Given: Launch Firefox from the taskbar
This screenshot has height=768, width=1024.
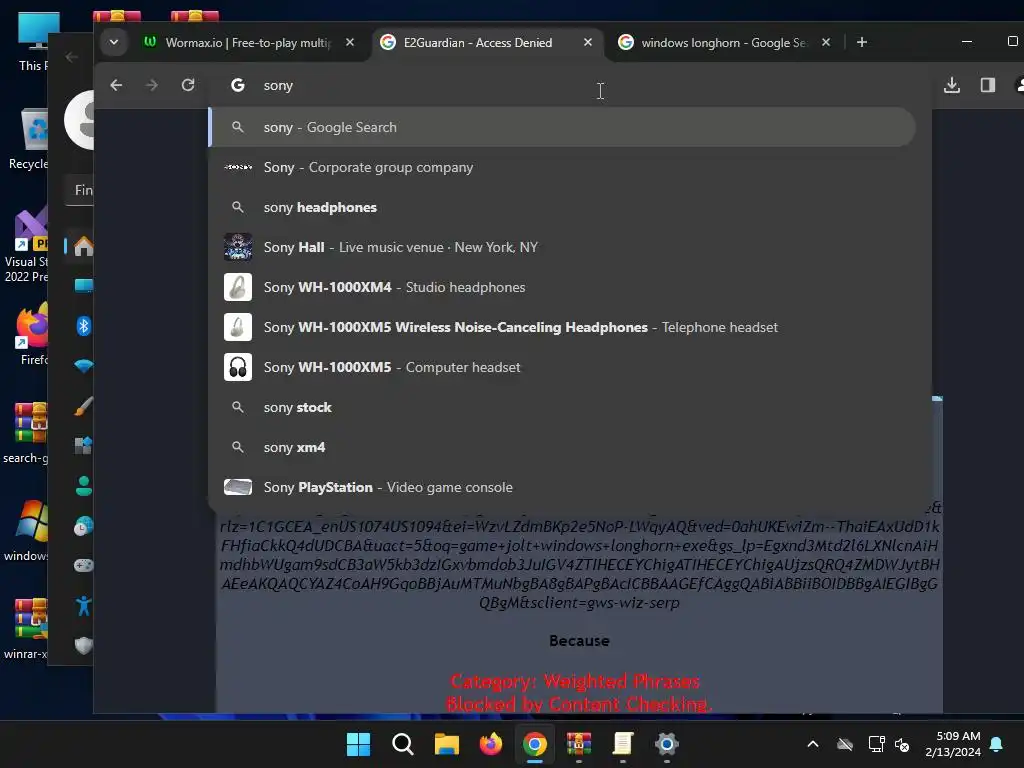Looking at the screenshot, I should 491,744.
